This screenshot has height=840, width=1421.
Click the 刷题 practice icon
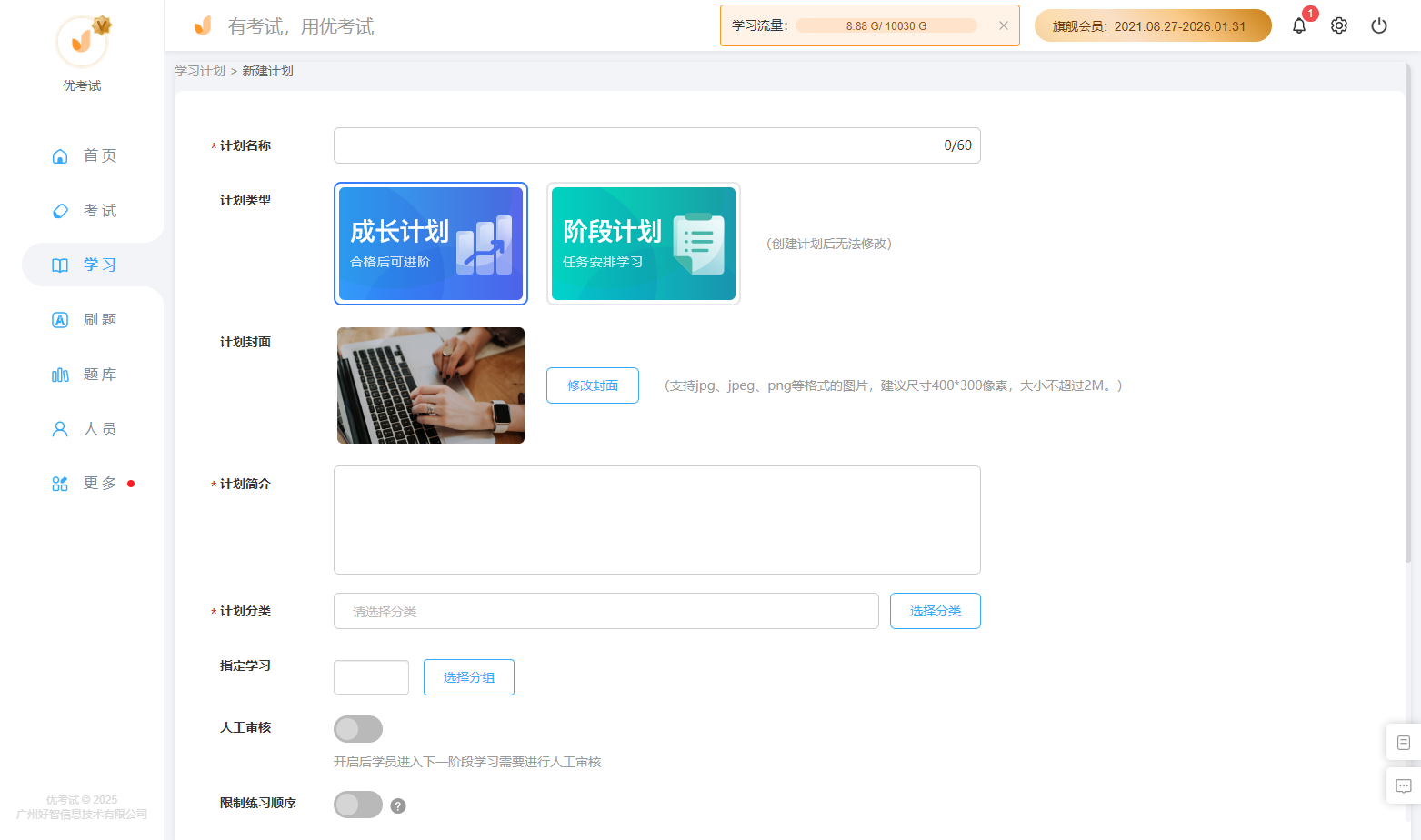pyautogui.click(x=60, y=320)
